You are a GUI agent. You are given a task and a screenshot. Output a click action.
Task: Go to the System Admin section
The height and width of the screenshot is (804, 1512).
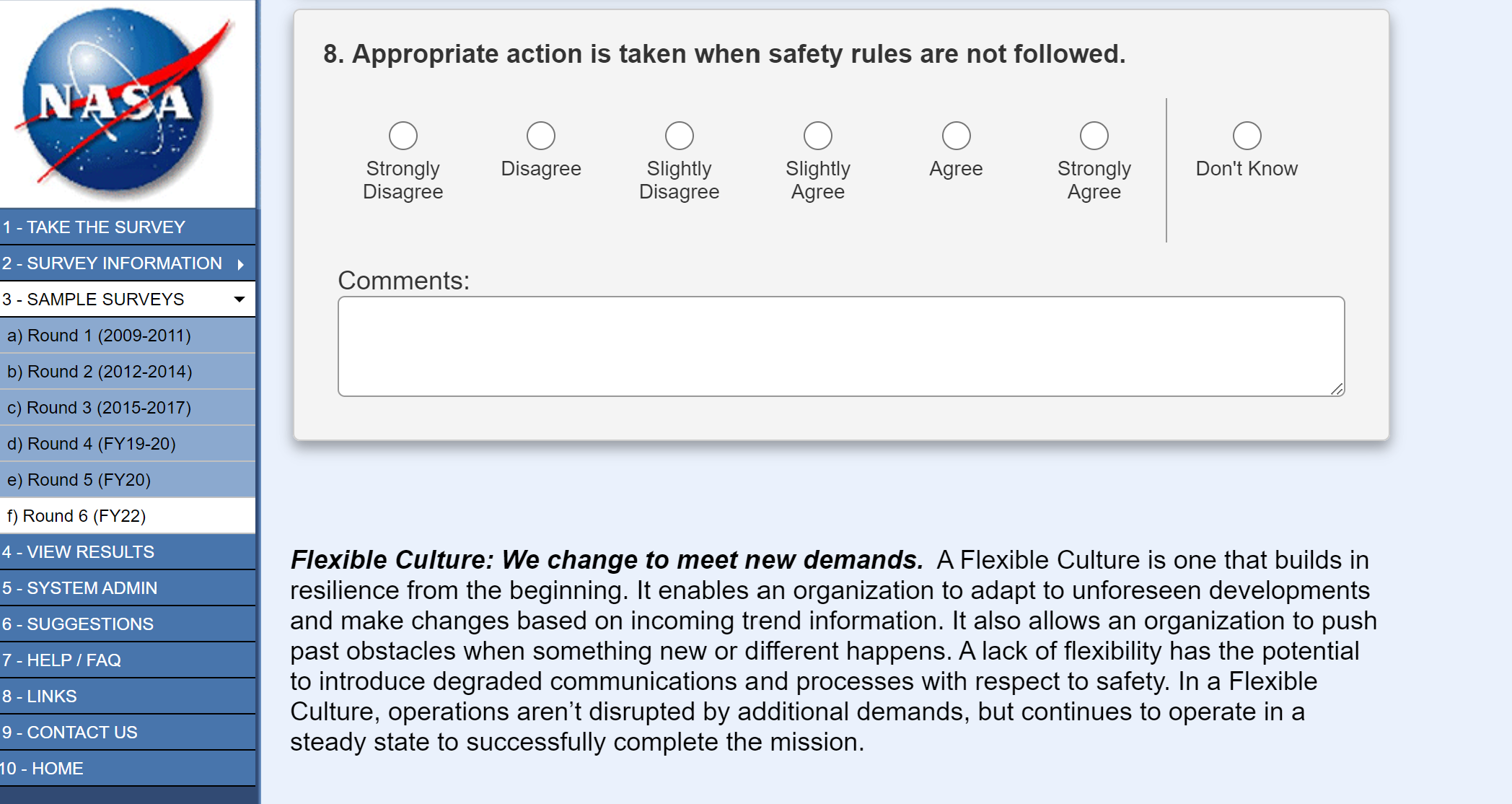(x=79, y=588)
